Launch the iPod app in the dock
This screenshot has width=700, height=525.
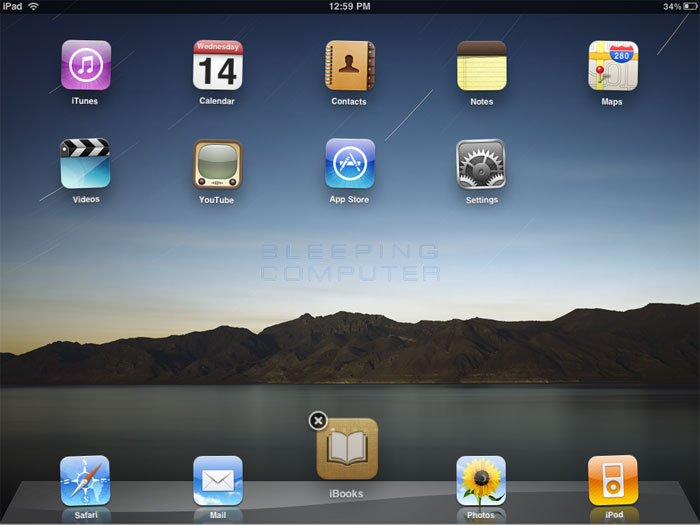[612, 481]
